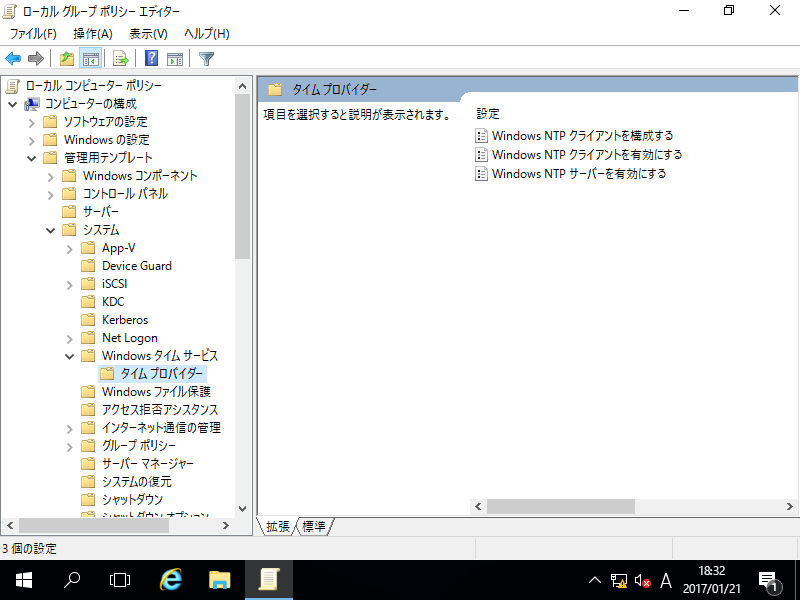Open Action Center from the system tray
This screenshot has width=800, height=600.
[x=770, y=580]
